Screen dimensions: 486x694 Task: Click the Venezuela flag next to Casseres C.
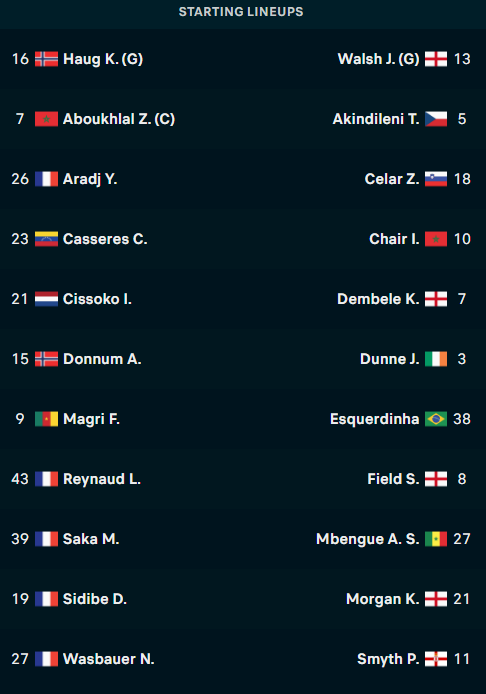click(x=46, y=239)
